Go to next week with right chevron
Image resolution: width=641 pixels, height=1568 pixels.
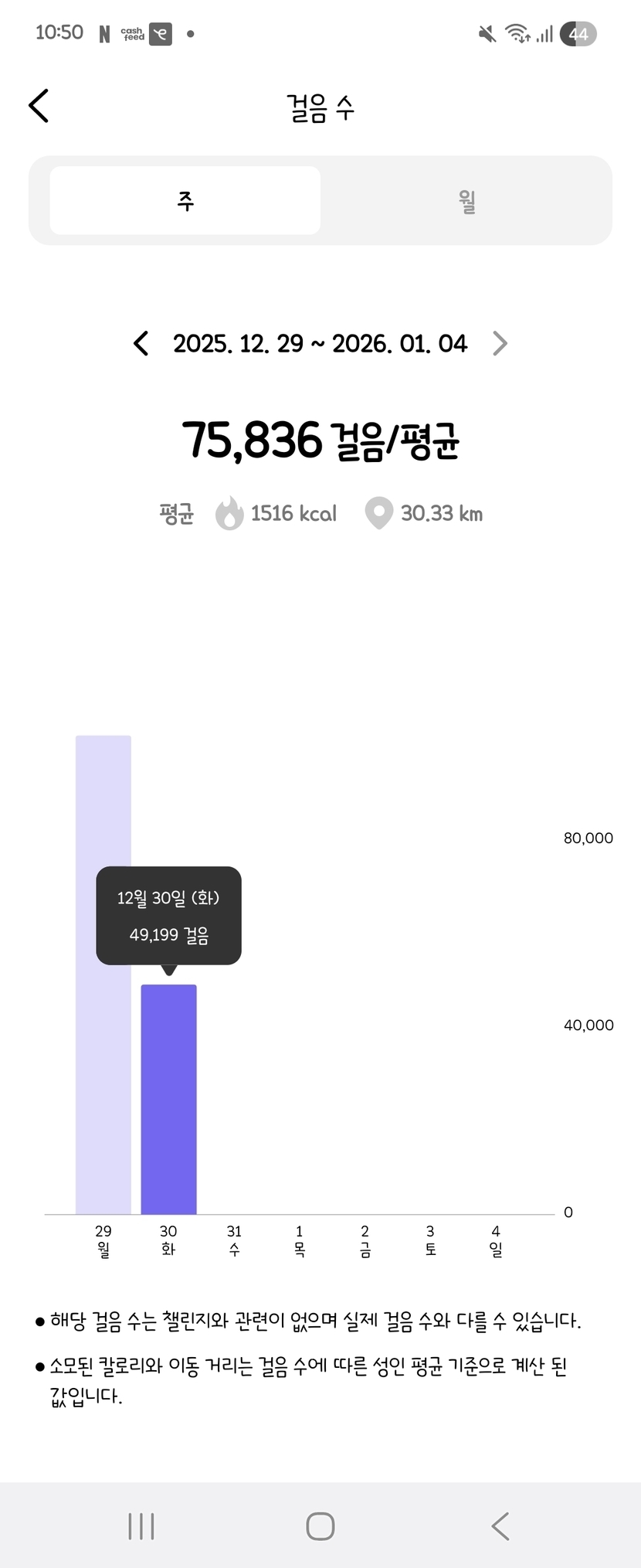(x=500, y=343)
